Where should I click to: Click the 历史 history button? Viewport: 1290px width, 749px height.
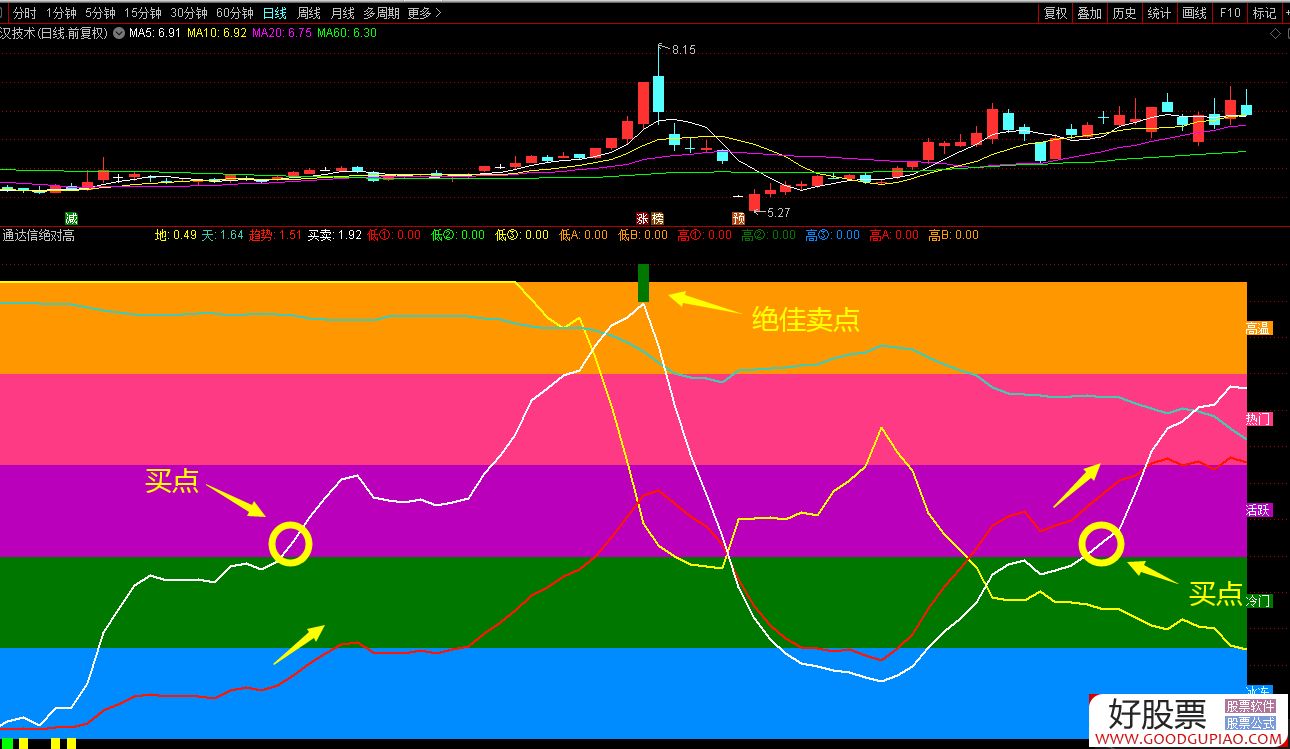(1125, 13)
